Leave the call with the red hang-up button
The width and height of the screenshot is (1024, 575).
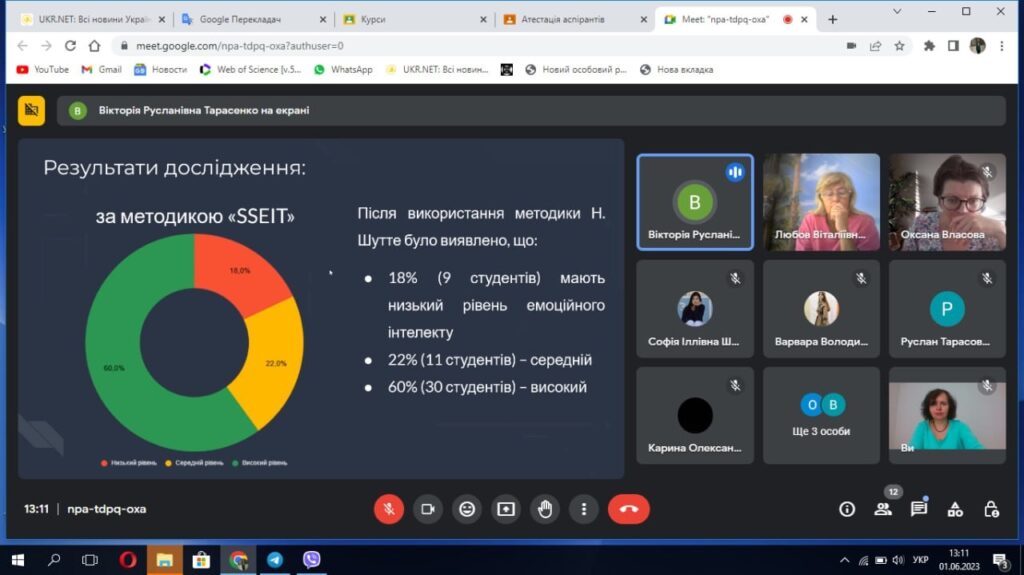628,509
